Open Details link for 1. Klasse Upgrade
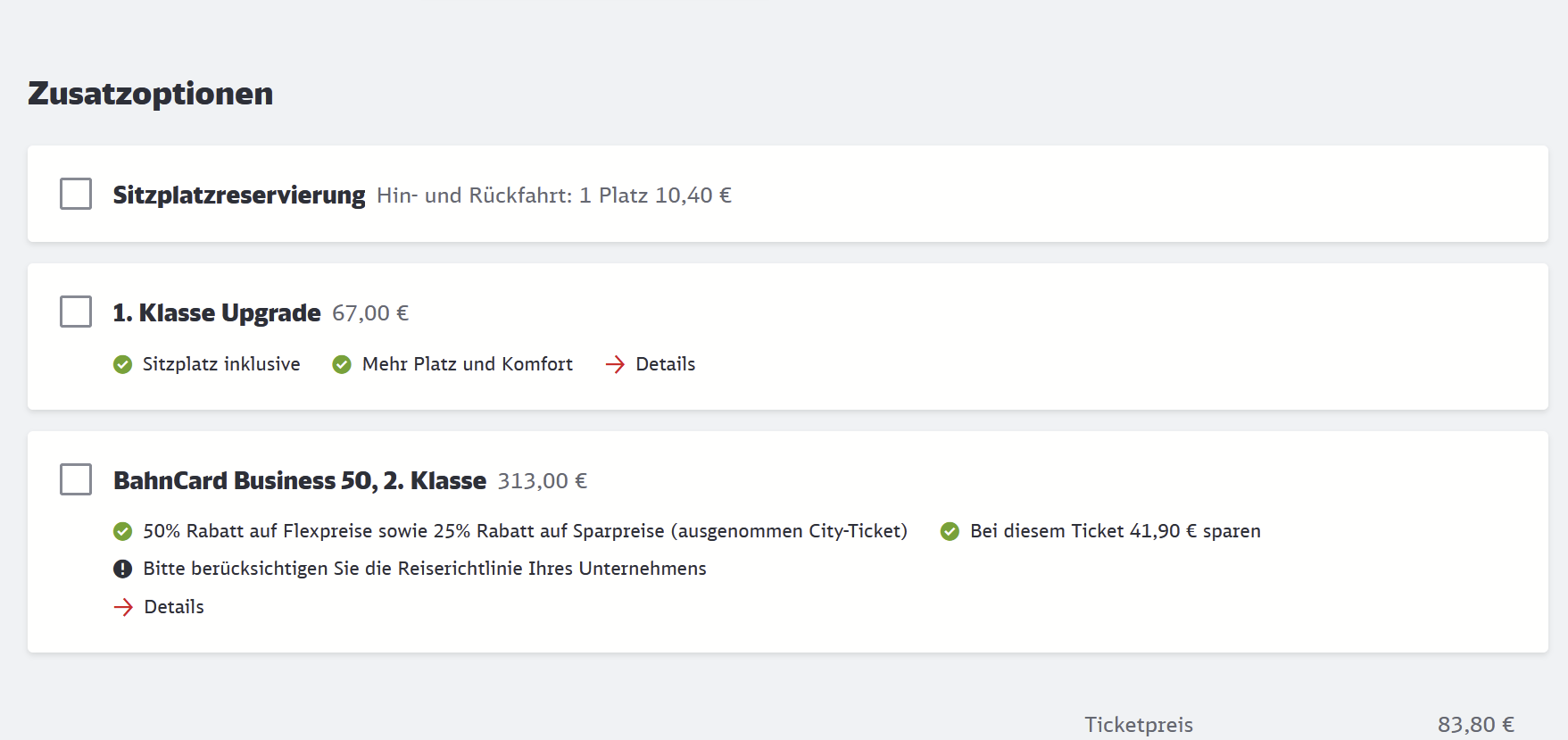The width and height of the screenshot is (1568, 740). pos(665,364)
